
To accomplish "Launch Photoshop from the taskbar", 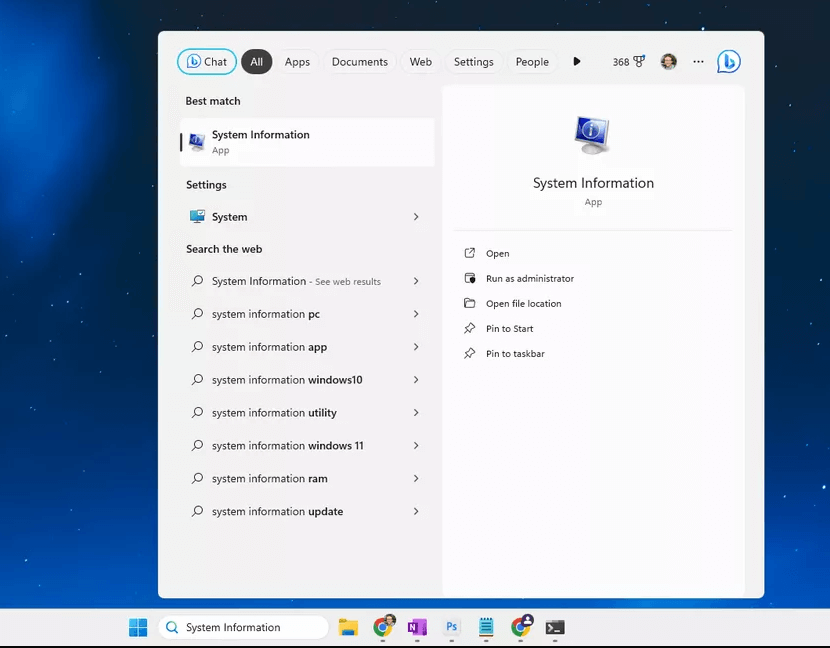I will (452, 627).
